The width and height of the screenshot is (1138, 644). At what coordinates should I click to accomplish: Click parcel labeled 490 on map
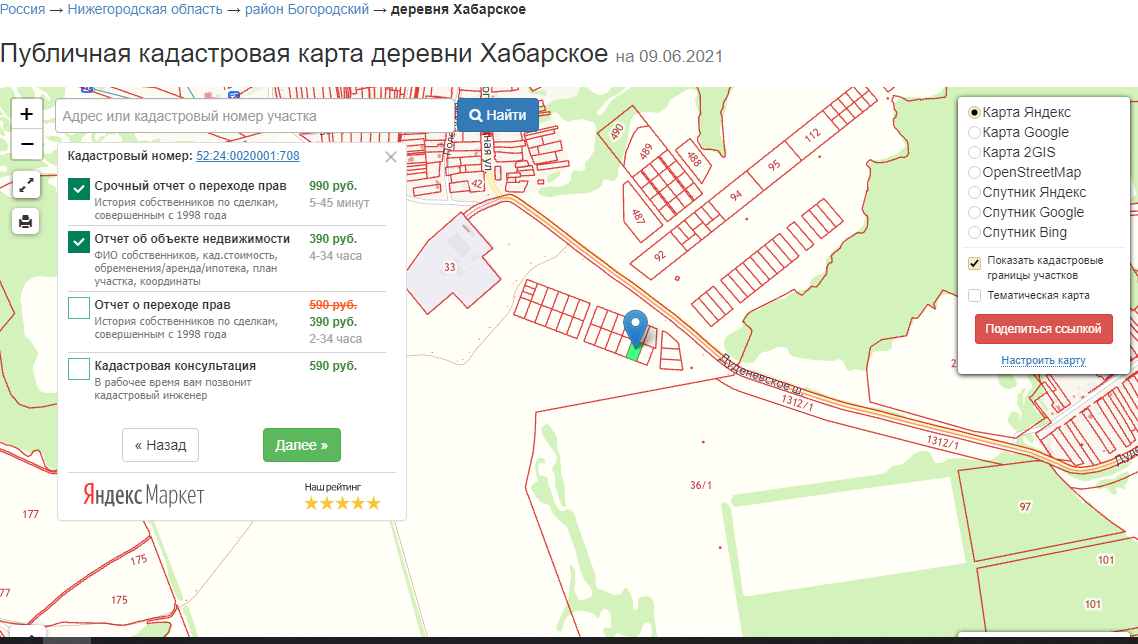[x=617, y=131]
